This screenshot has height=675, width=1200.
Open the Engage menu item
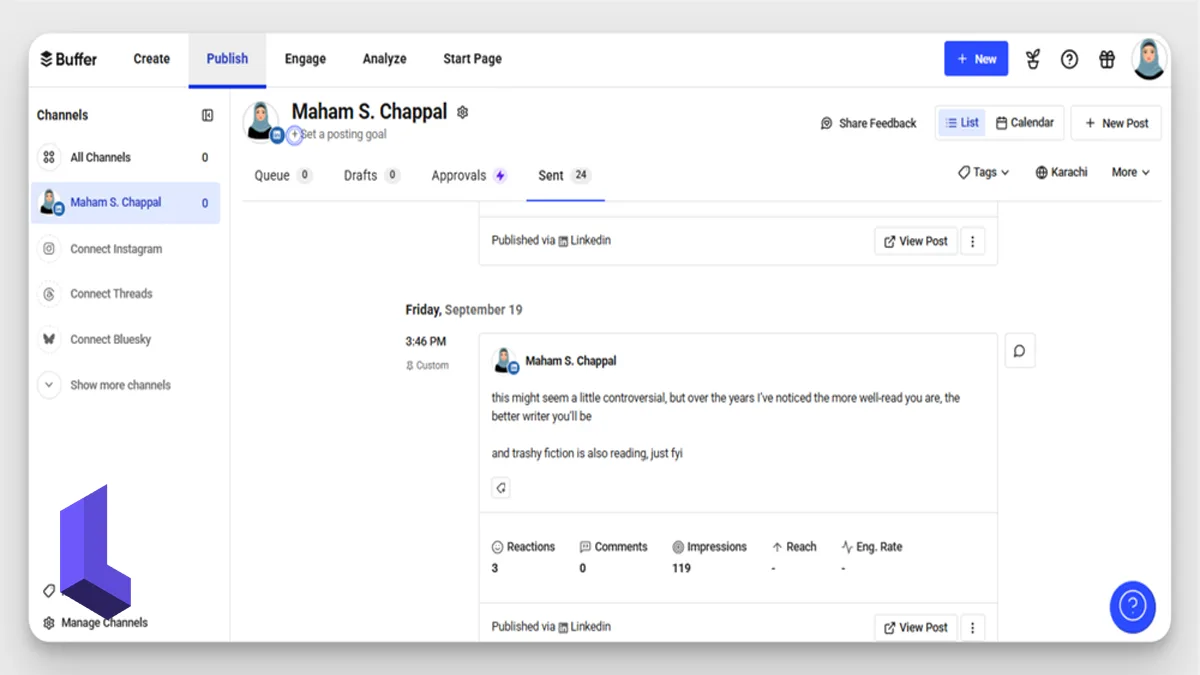(305, 58)
